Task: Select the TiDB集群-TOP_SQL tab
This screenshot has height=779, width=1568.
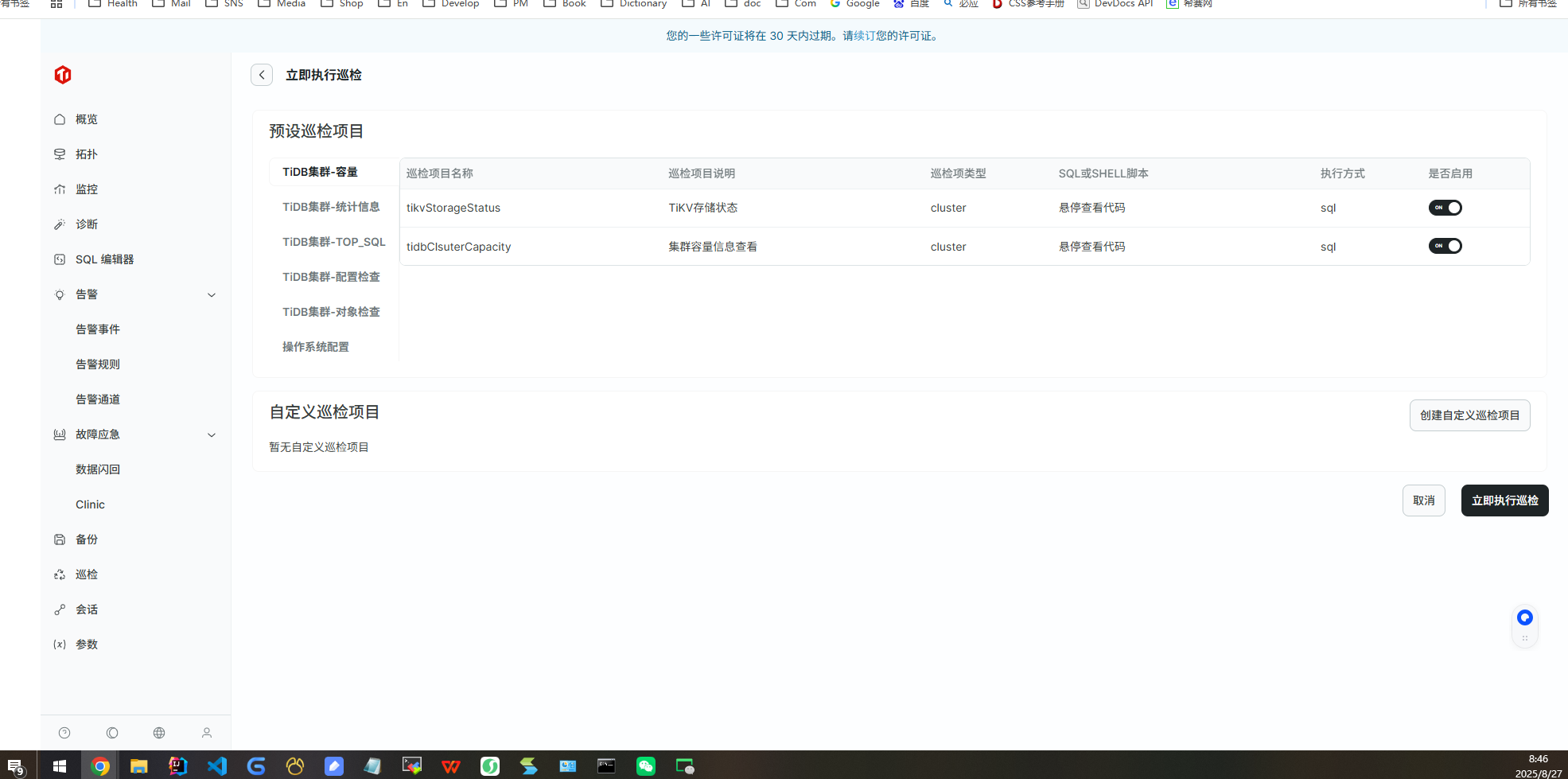Action: (x=333, y=242)
